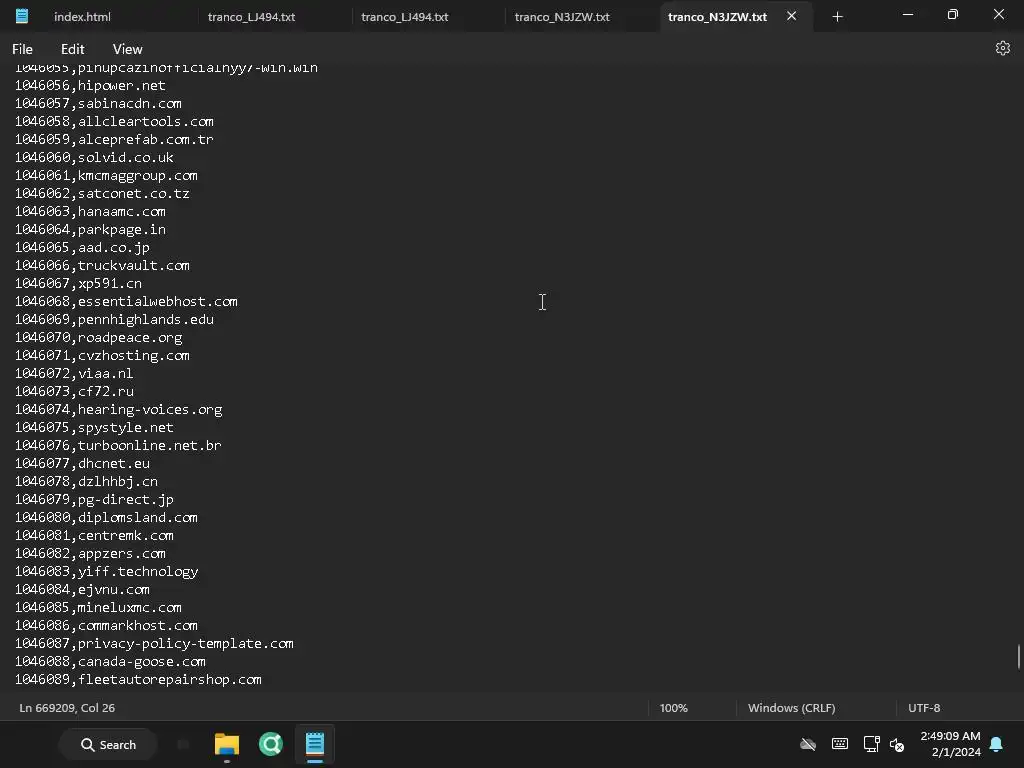Screen dimensions: 1024x768
Task: Close the active tranco_N3JZW.txt tab
Action: 792,16
